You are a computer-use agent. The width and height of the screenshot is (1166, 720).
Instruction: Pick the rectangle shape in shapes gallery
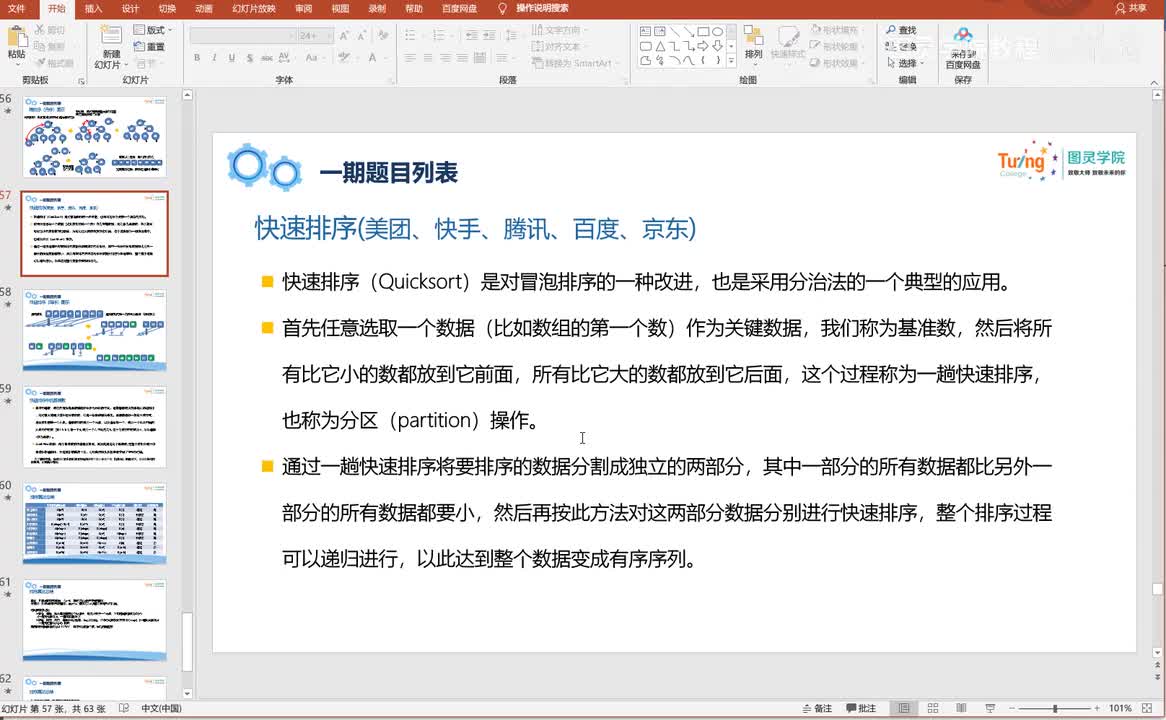(x=703, y=31)
